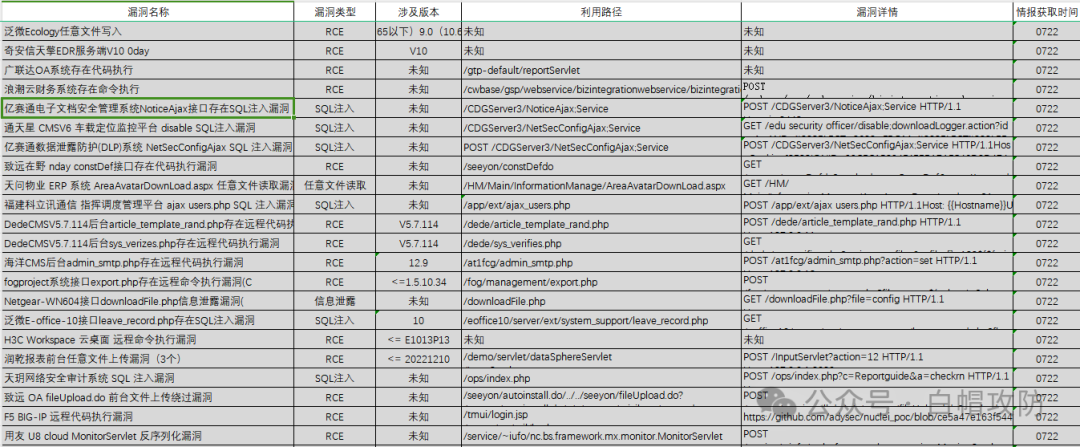Select the SQL注入 cell in 天玥网络安全审计系统 row
The height and width of the screenshot is (447, 1080).
tap(335, 378)
